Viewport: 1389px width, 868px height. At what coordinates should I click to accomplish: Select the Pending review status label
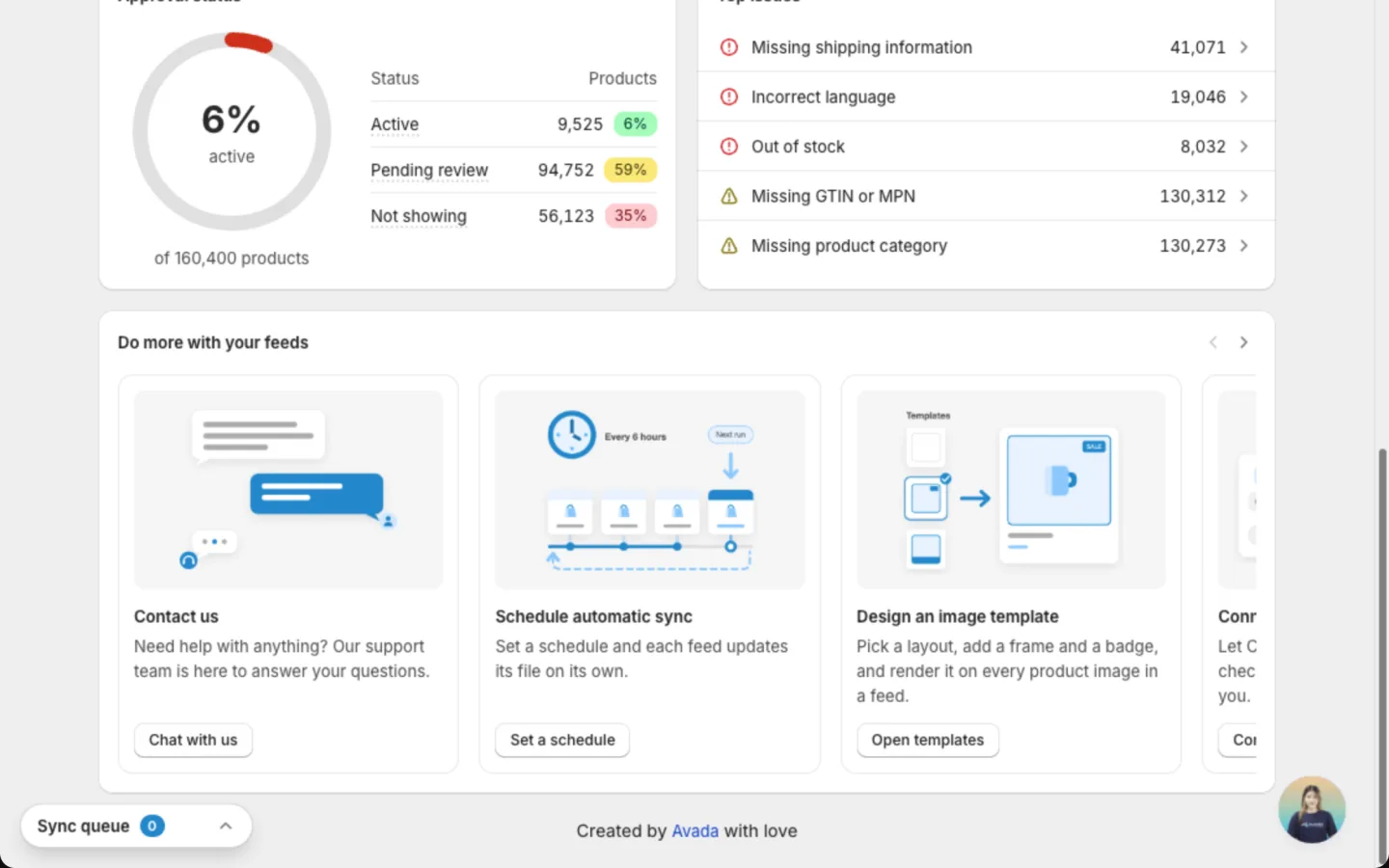tap(429, 170)
